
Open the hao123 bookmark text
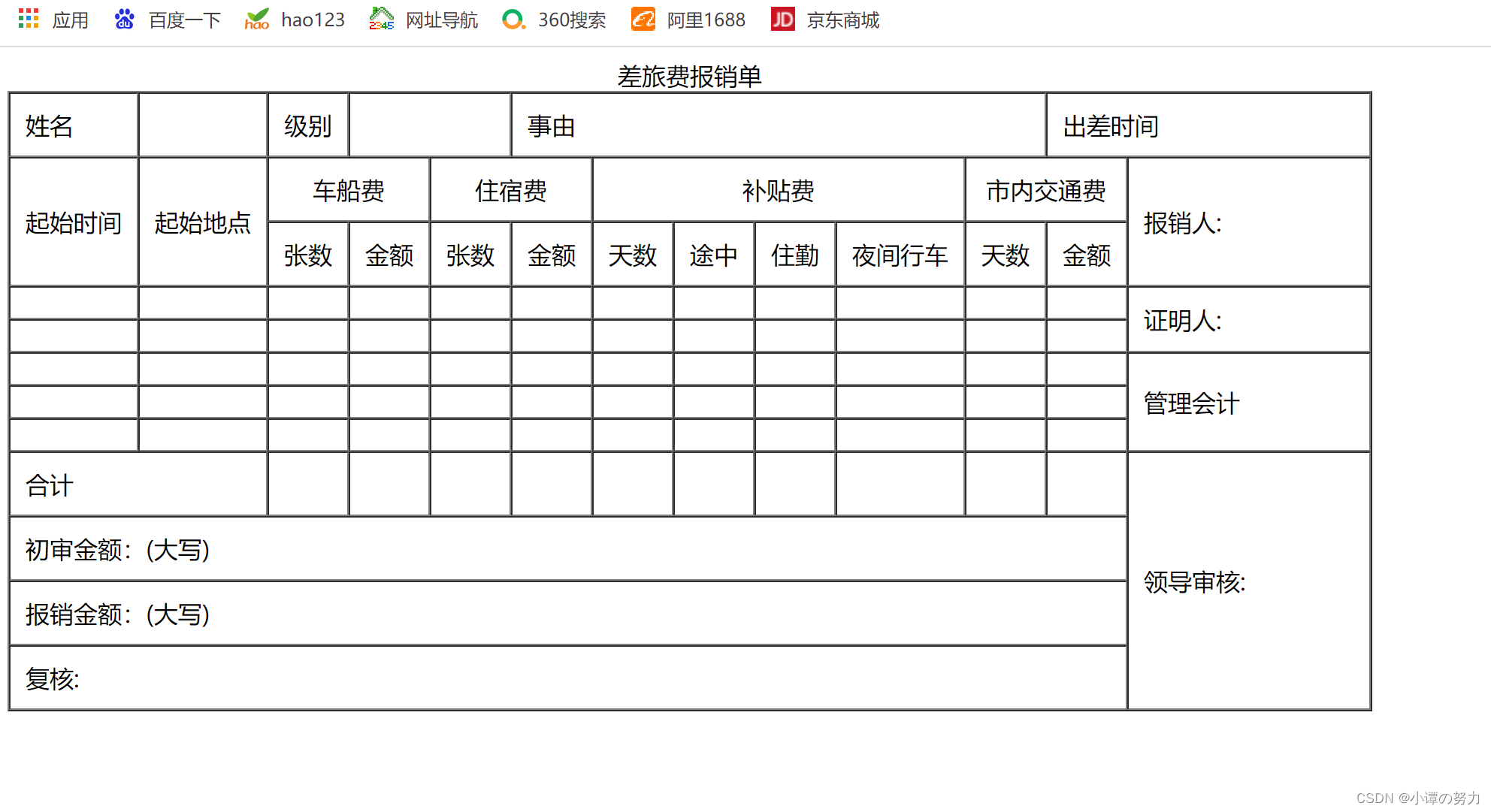pyautogui.click(x=313, y=20)
